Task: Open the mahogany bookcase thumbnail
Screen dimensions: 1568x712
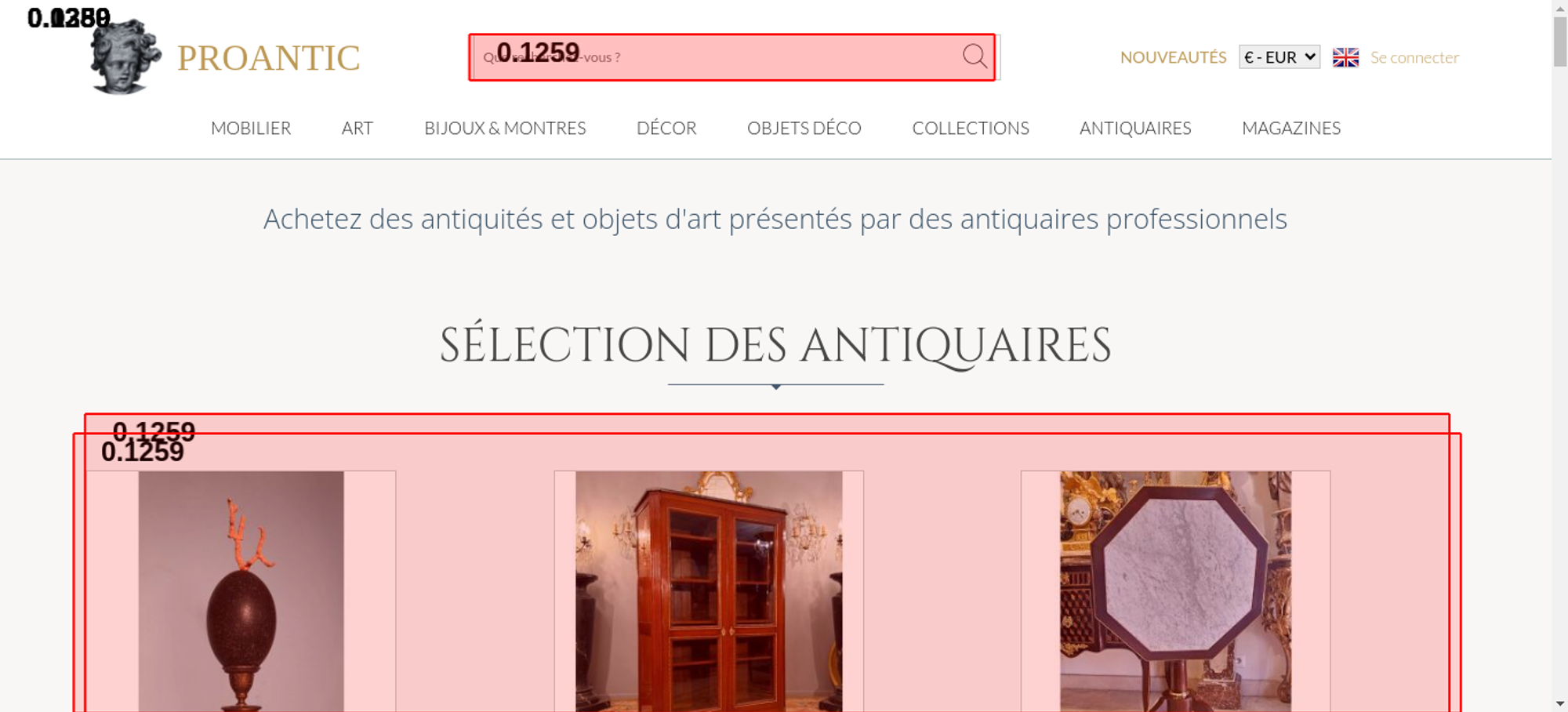Action: tap(709, 591)
